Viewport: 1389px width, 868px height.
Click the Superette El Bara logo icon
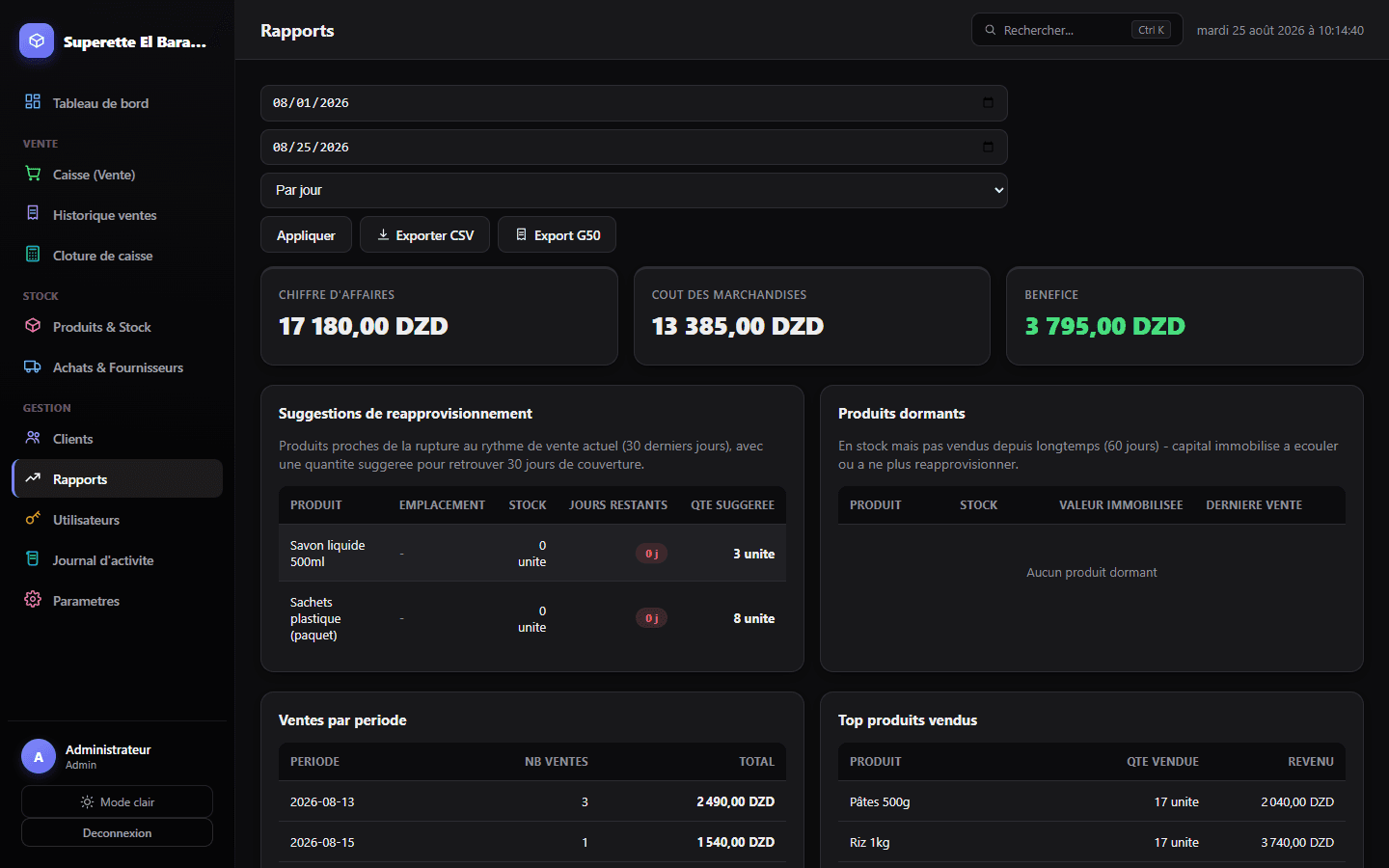[37, 41]
